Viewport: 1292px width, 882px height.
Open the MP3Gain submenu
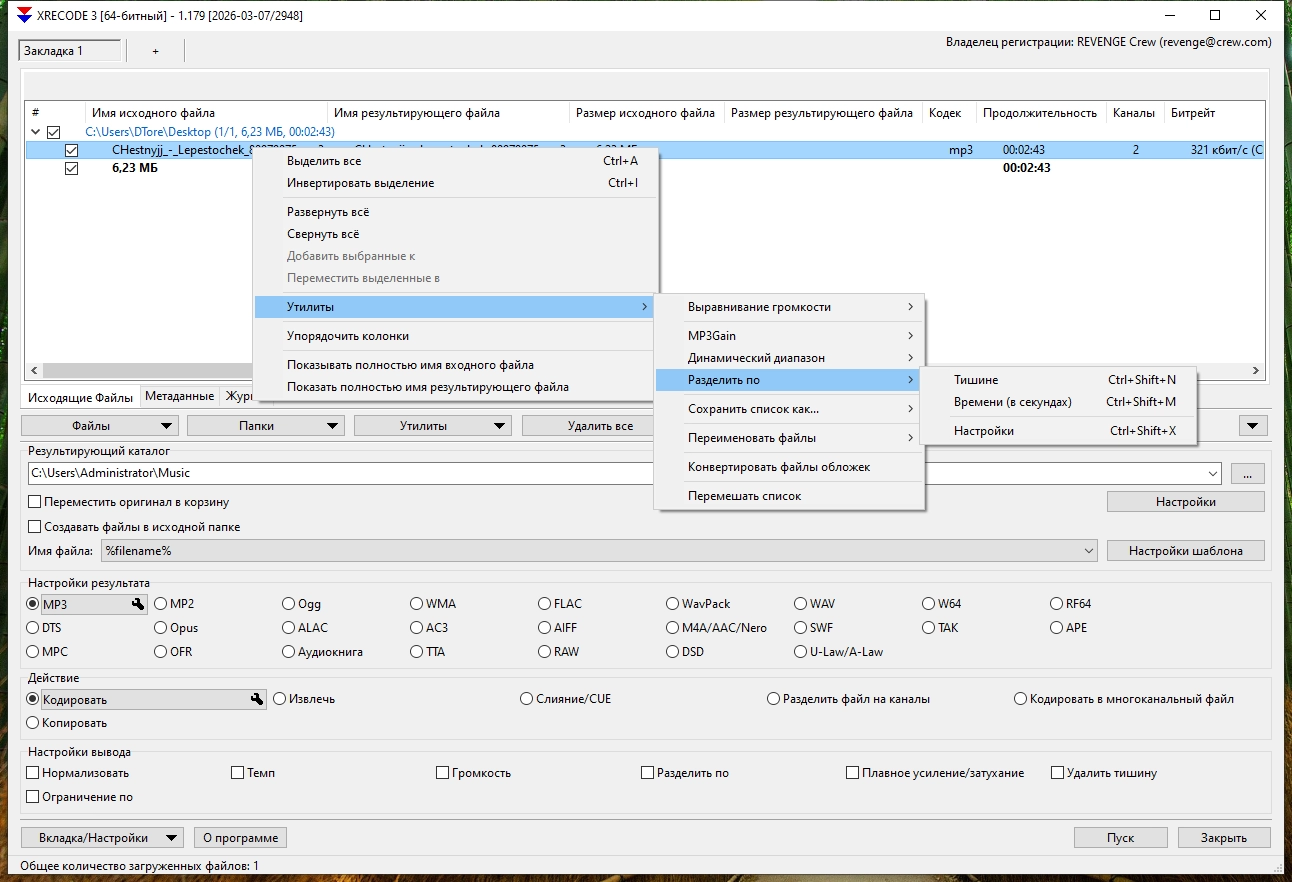pos(790,336)
